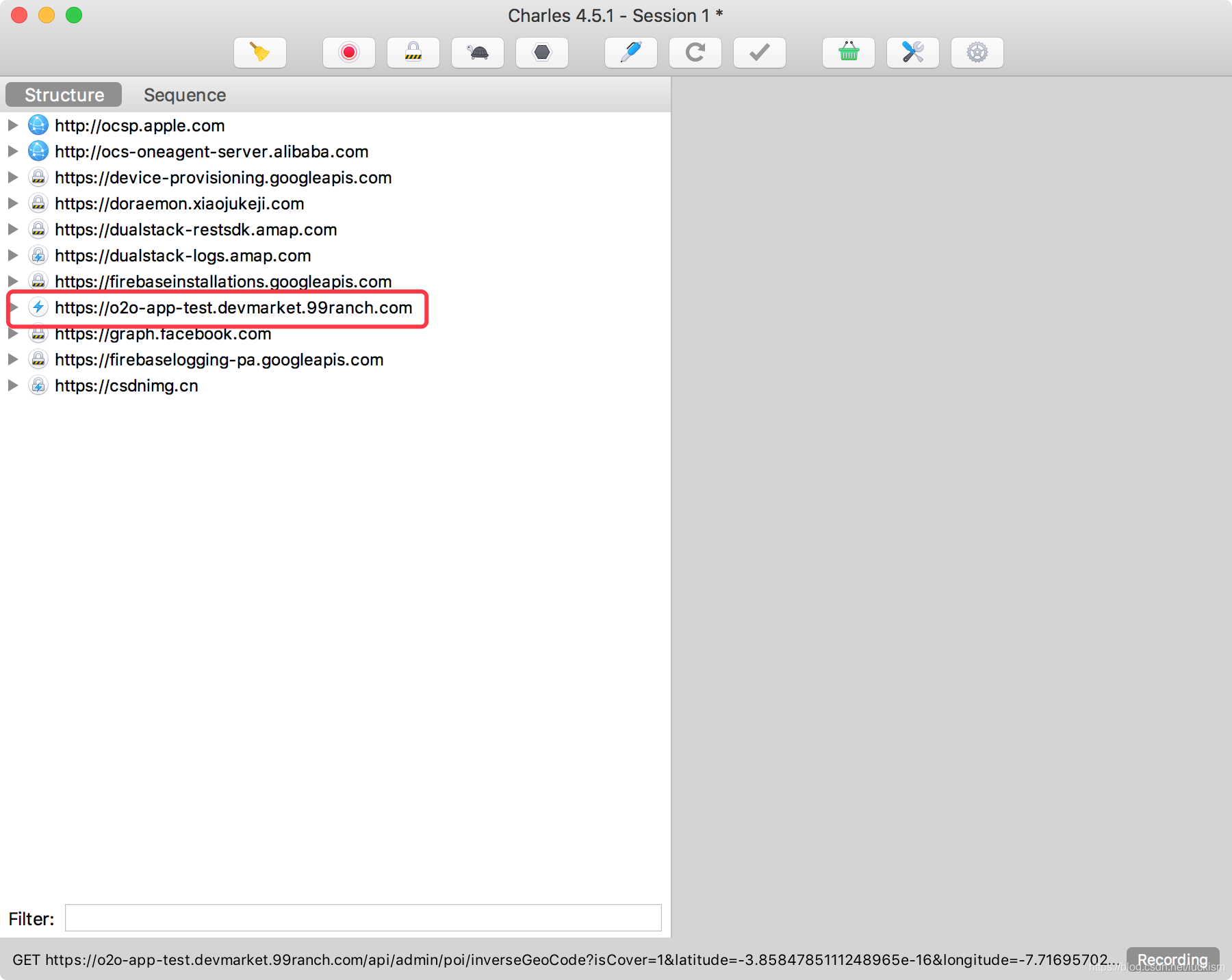Viewport: 1232px width, 980px height.
Task: Expand the firebaseinstallations.googleapis.com host
Action: pos(12,281)
